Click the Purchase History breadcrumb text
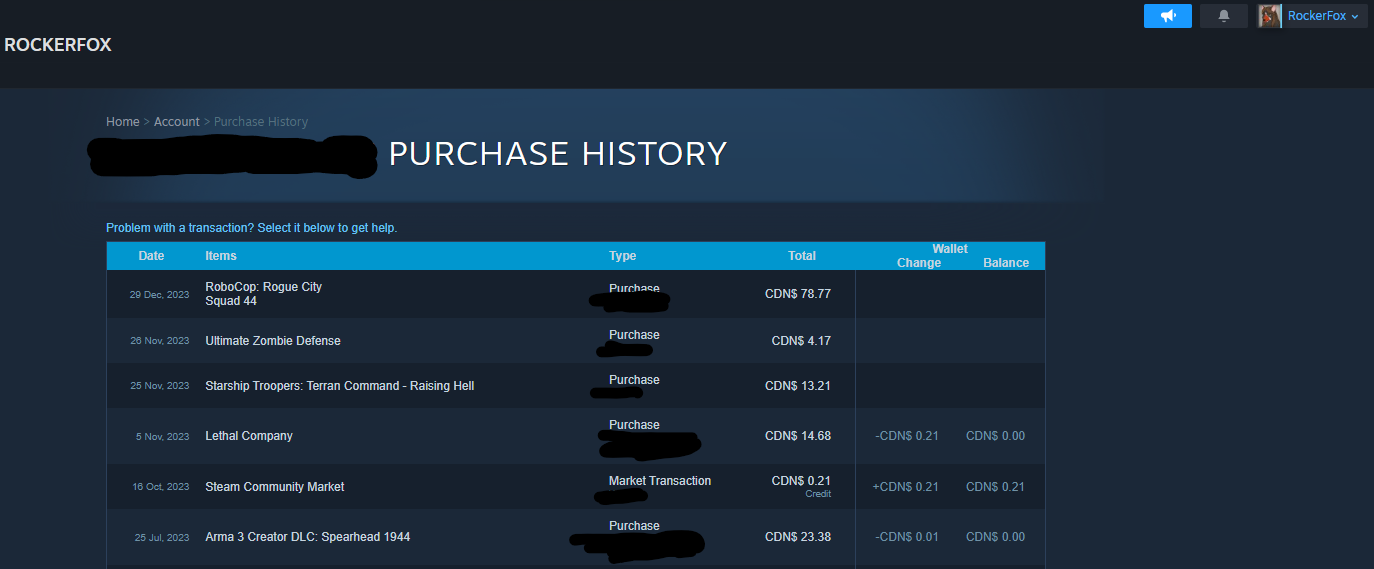Screen dimensions: 1374x569 coord(261,122)
